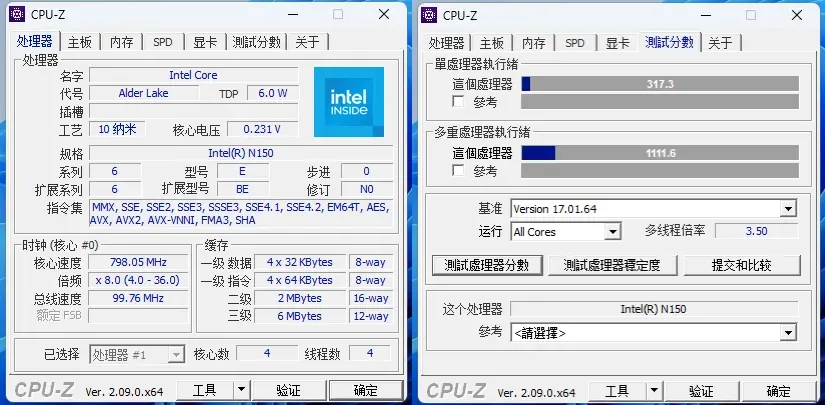Open the 參考 <請選擇> processor dropdown
825x405 pixels.
pyautogui.click(x=788, y=333)
